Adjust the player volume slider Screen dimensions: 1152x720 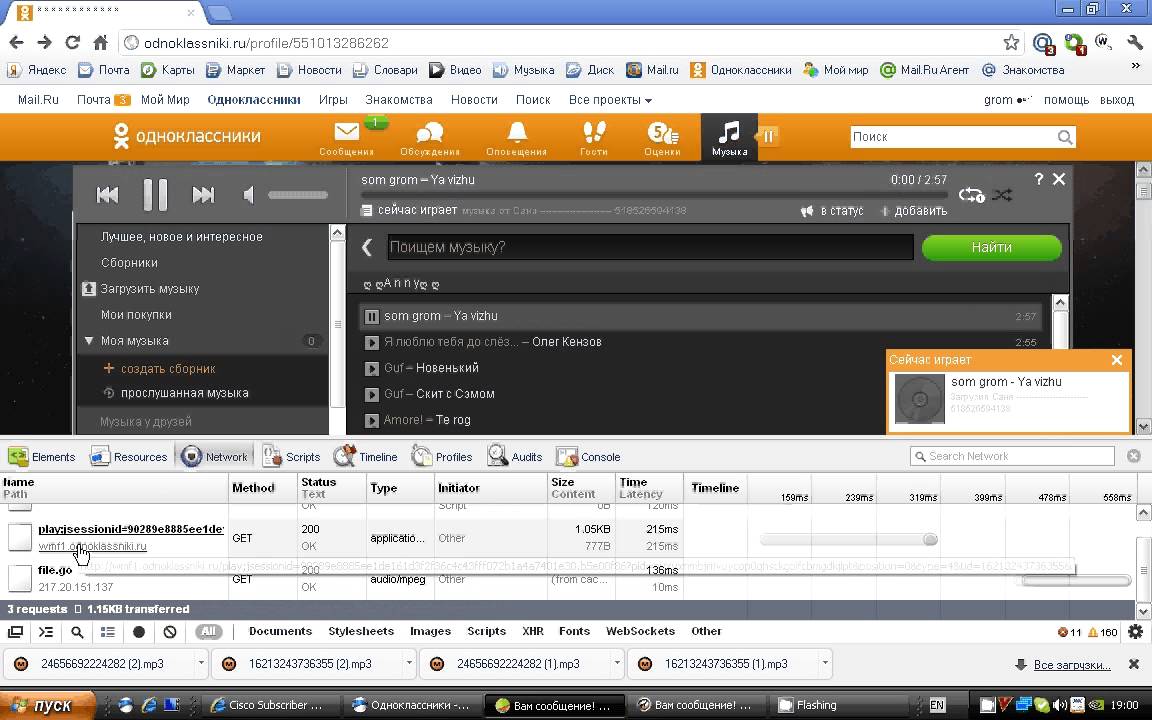pos(298,195)
